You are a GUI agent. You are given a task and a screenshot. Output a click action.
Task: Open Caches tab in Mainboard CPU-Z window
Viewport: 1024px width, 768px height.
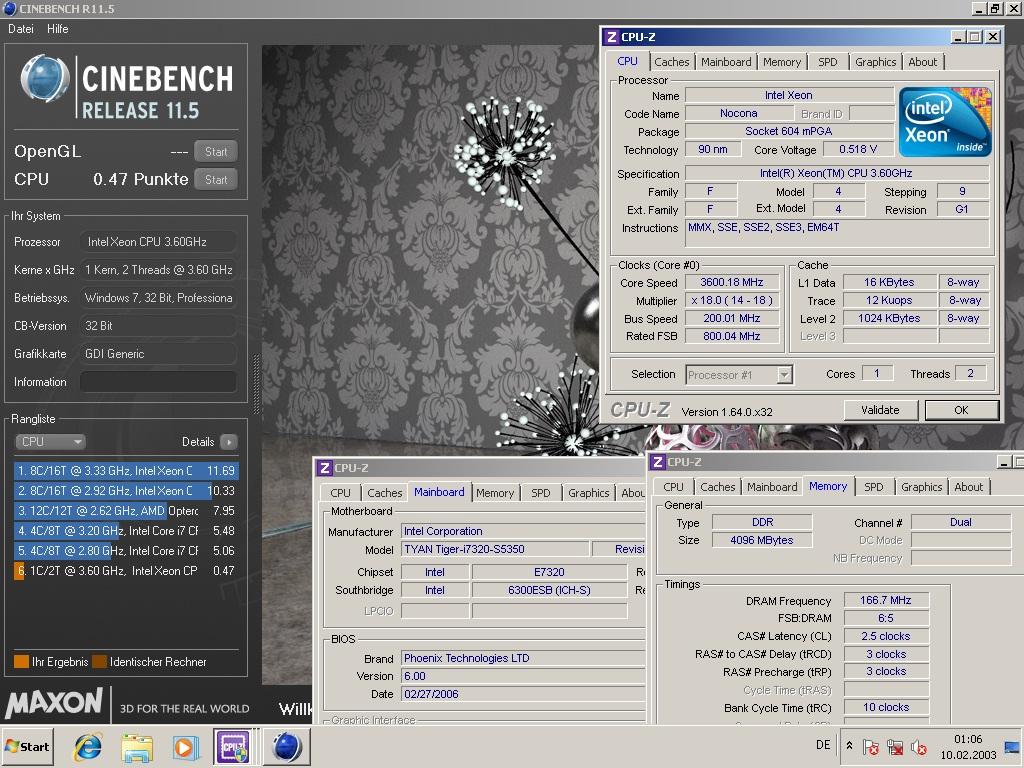(384, 493)
